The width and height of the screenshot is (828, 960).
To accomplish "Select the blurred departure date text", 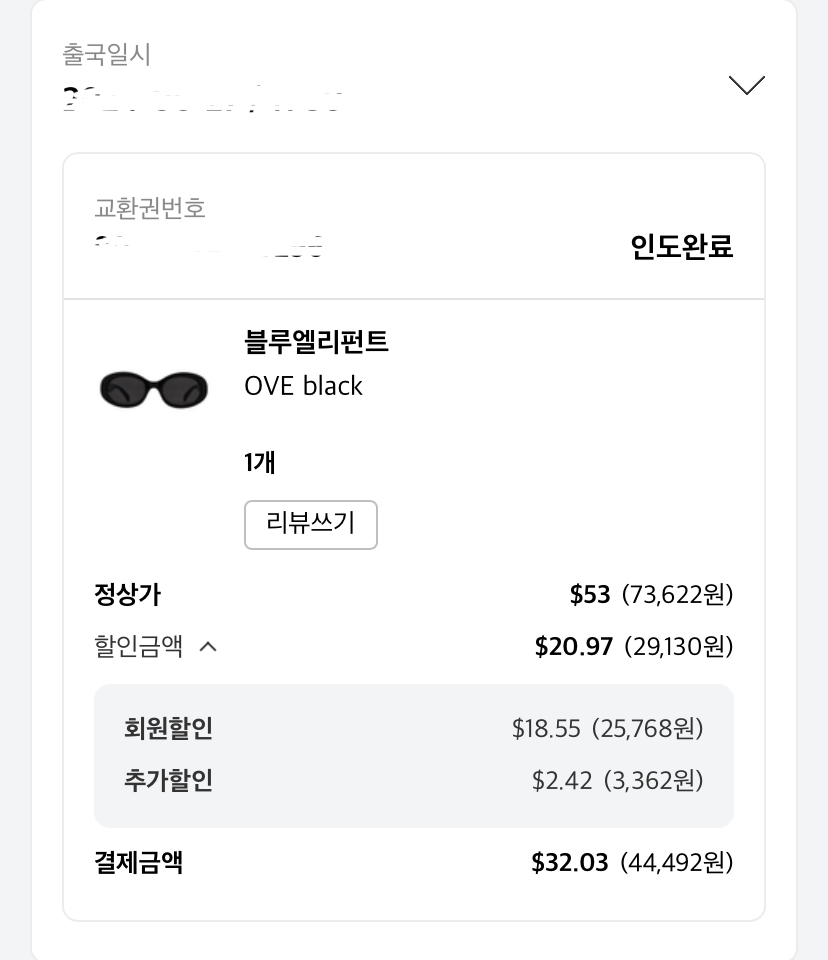I will [202, 99].
